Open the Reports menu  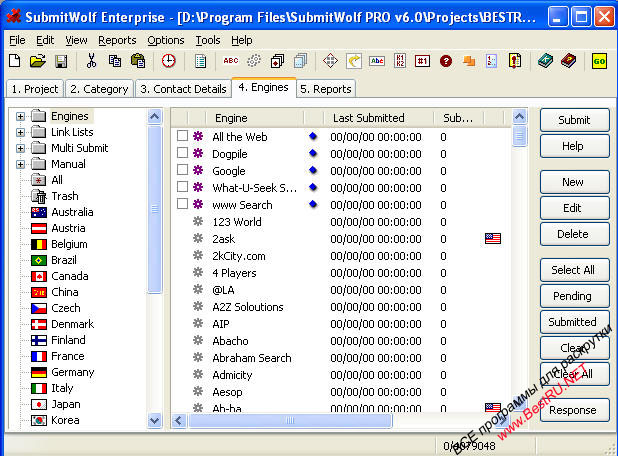[117, 40]
